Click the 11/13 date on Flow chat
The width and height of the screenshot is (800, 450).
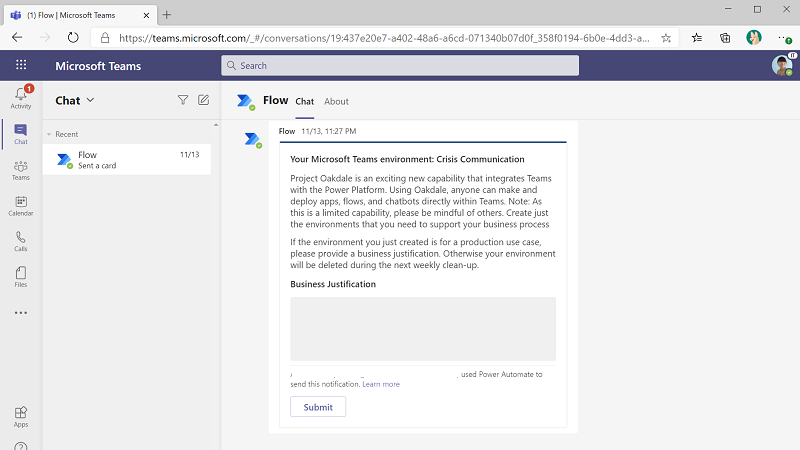tap(189, 155)
